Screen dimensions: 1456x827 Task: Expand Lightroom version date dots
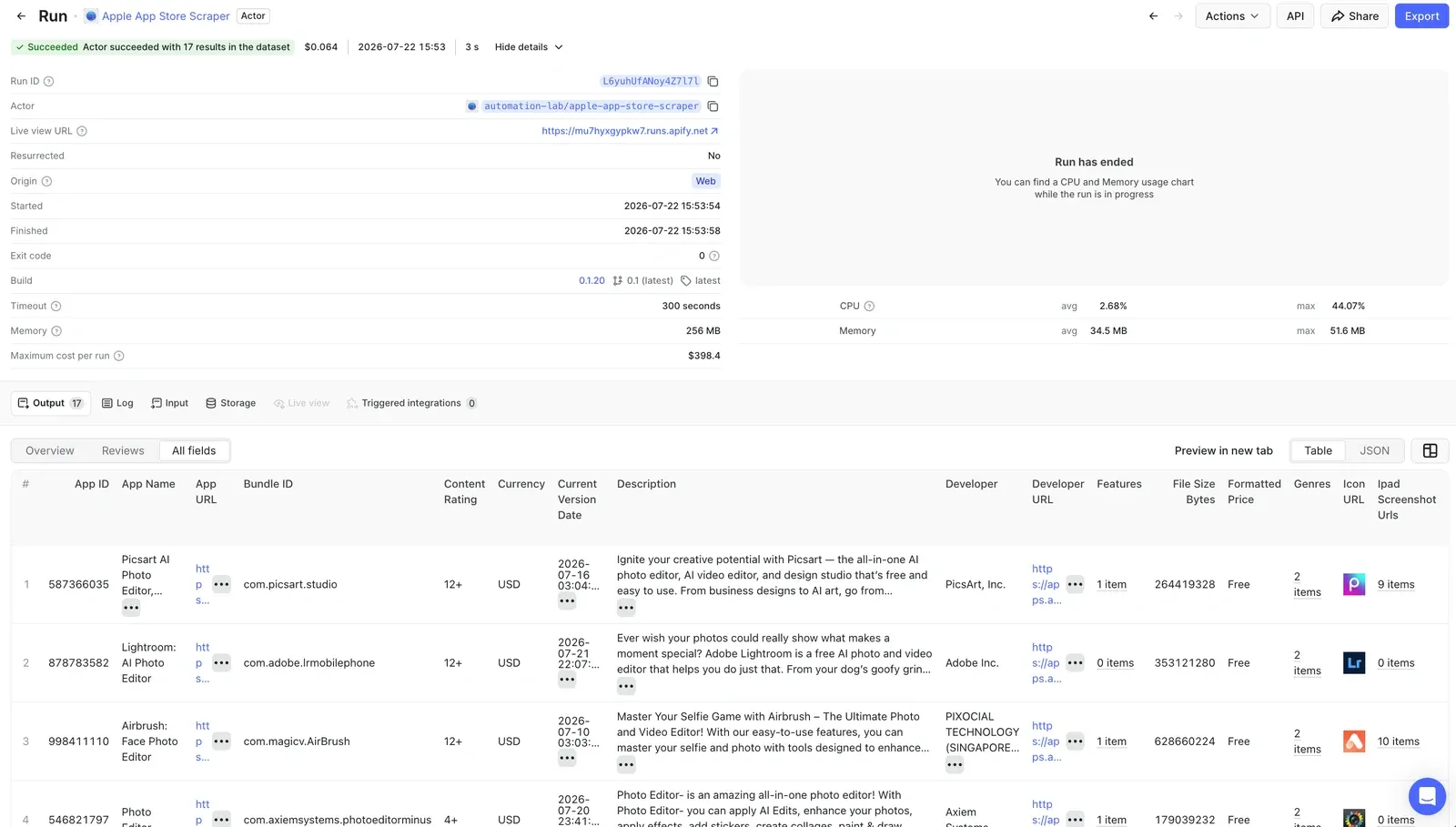click(x=567, y=680)
